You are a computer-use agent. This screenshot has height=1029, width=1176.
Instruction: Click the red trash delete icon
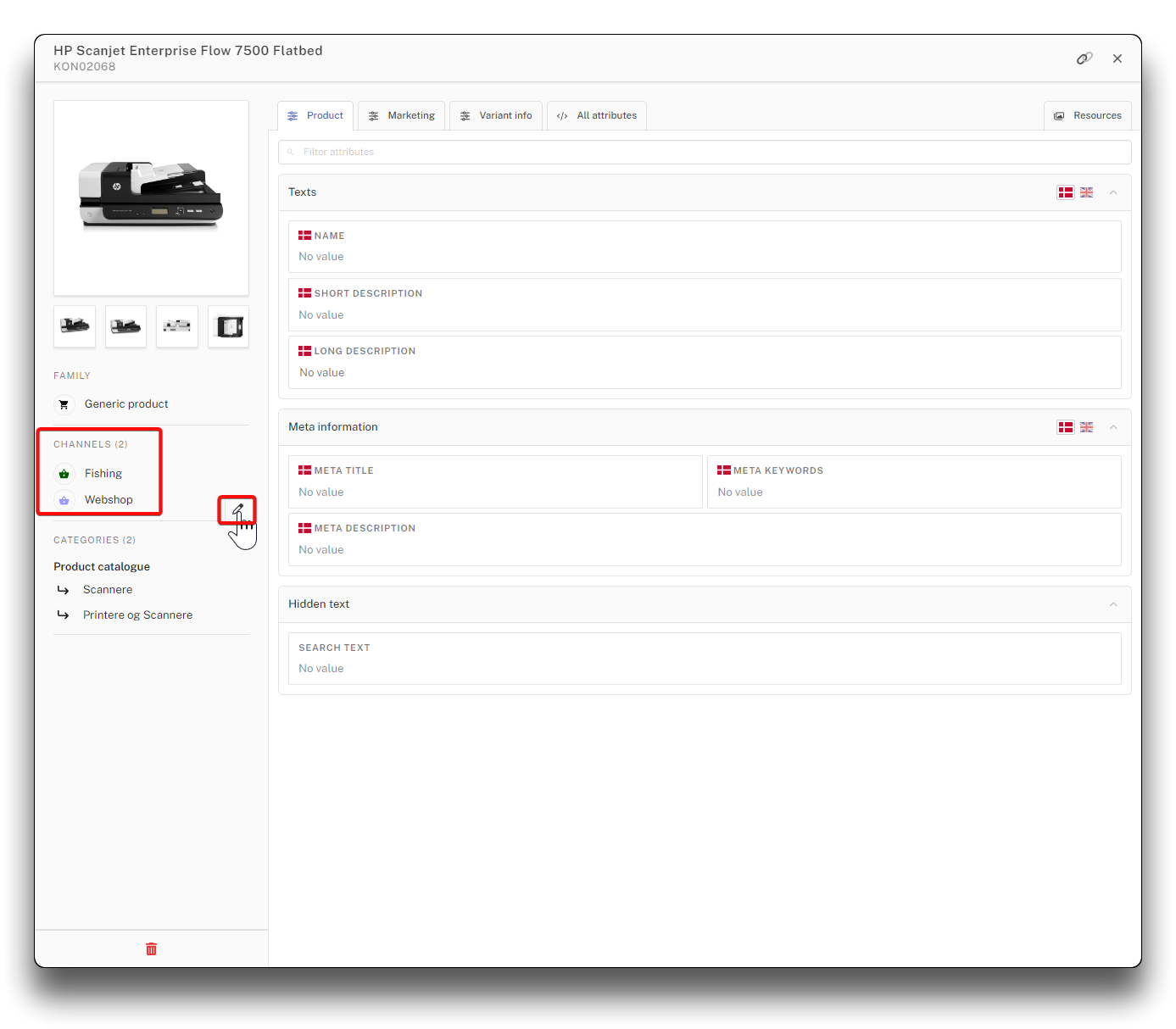pyautogui.click(x=151, y=948)
